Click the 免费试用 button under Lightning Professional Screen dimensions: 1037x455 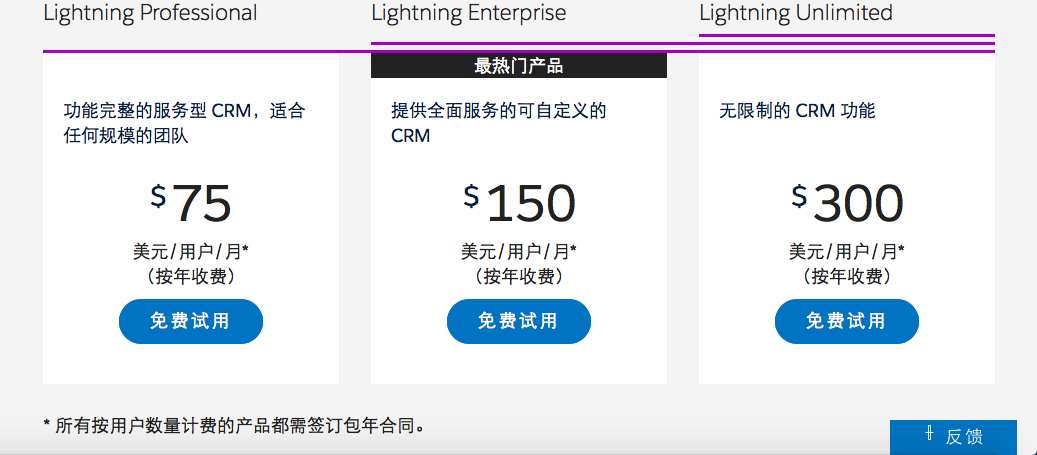[x=191, y=321]
